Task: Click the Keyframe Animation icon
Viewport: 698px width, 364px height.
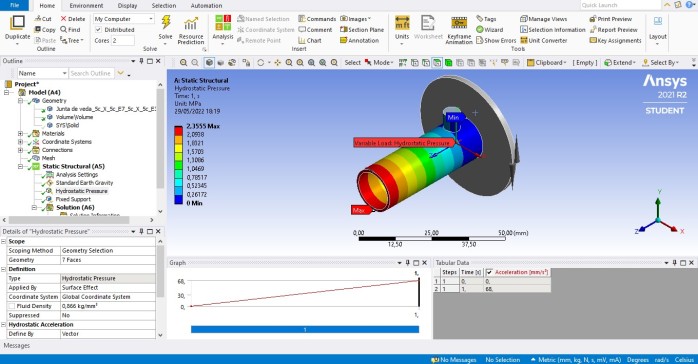Action: [x=459, y=23]
